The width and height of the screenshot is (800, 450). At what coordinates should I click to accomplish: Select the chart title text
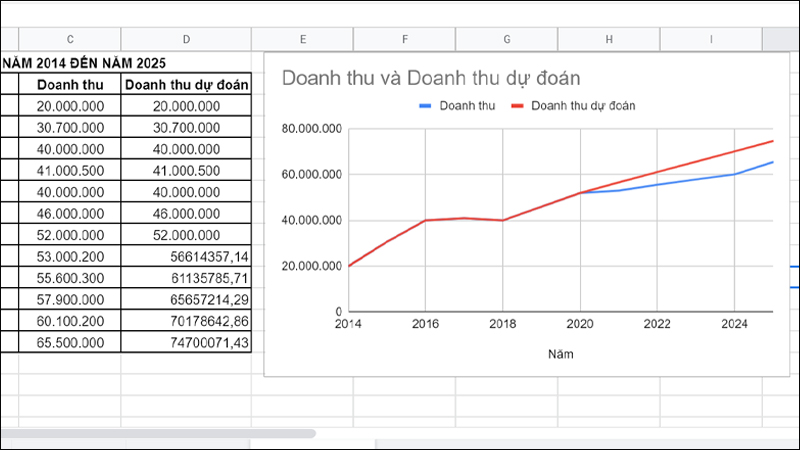coord(432,77)
